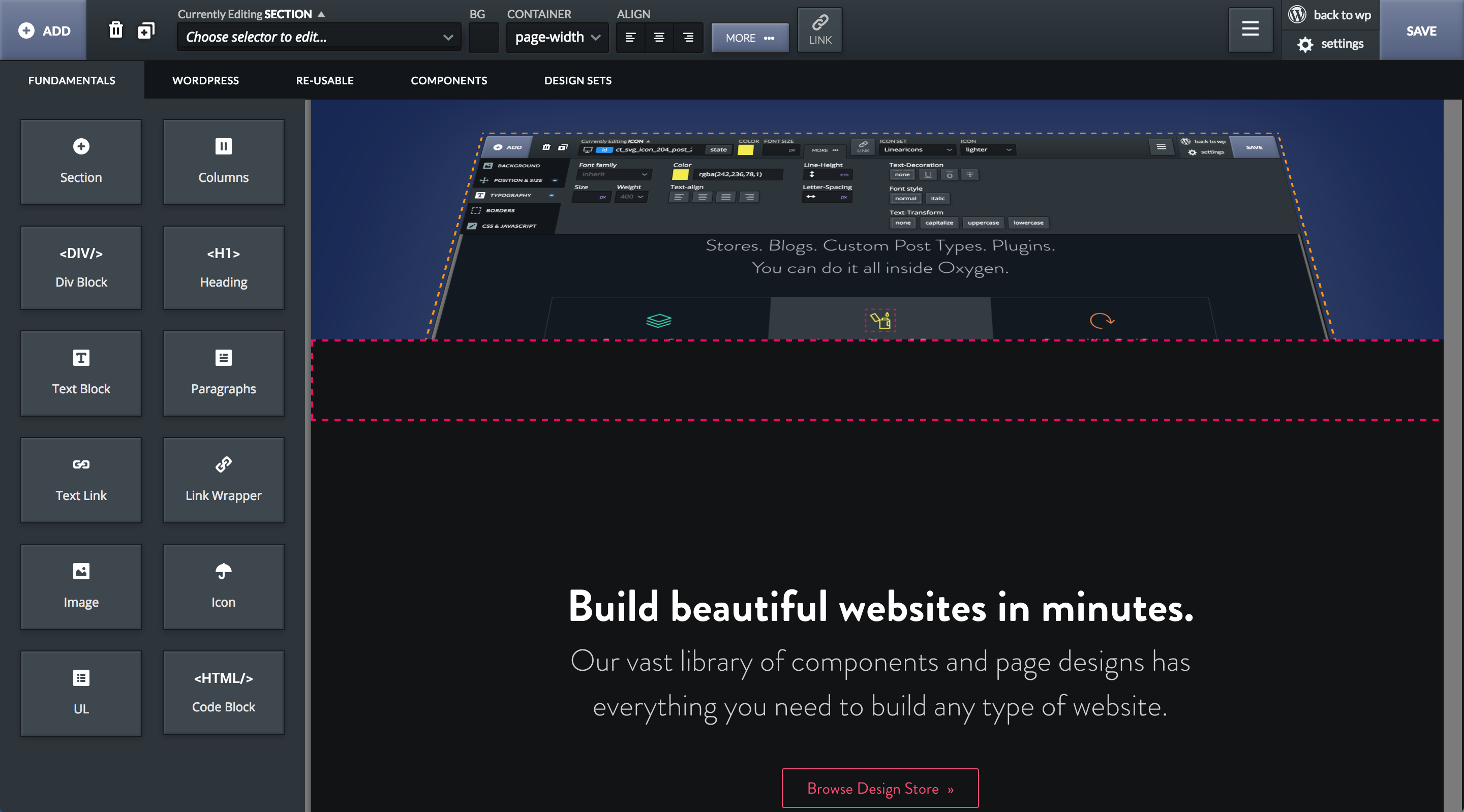The image size is (1464, 812).
Task: Click the duplicate element icon
Action: tap(146, 30)
